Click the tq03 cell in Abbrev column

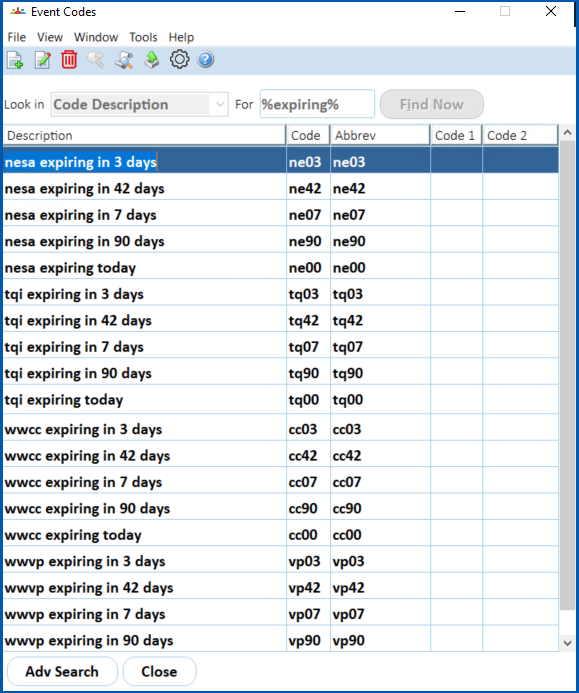click(381, 292)
